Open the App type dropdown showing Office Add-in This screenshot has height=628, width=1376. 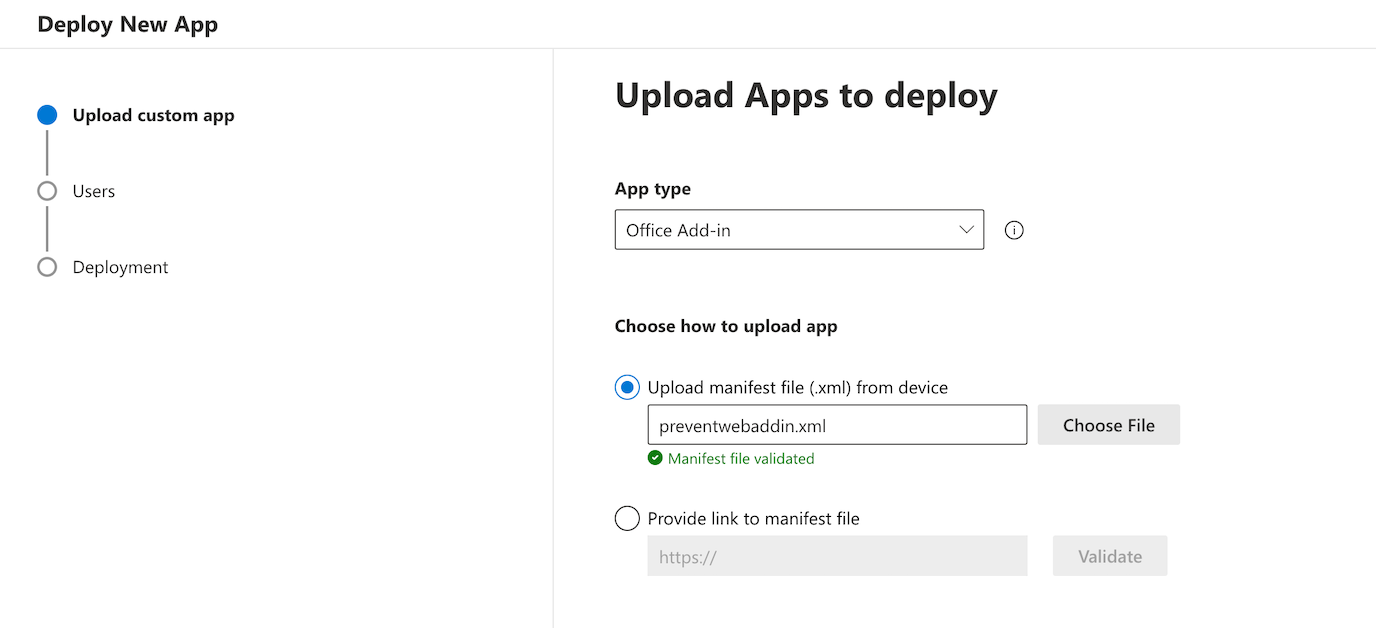coord(798,229)
